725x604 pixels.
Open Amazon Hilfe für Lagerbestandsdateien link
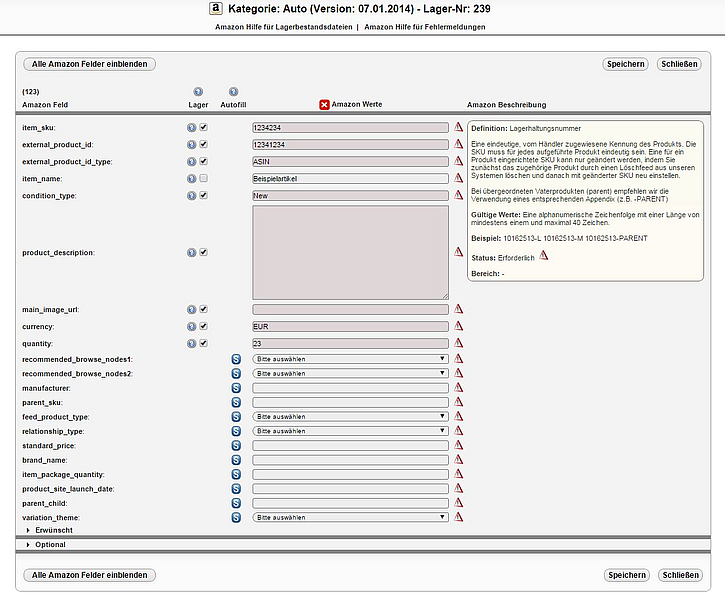coord(283,27)
